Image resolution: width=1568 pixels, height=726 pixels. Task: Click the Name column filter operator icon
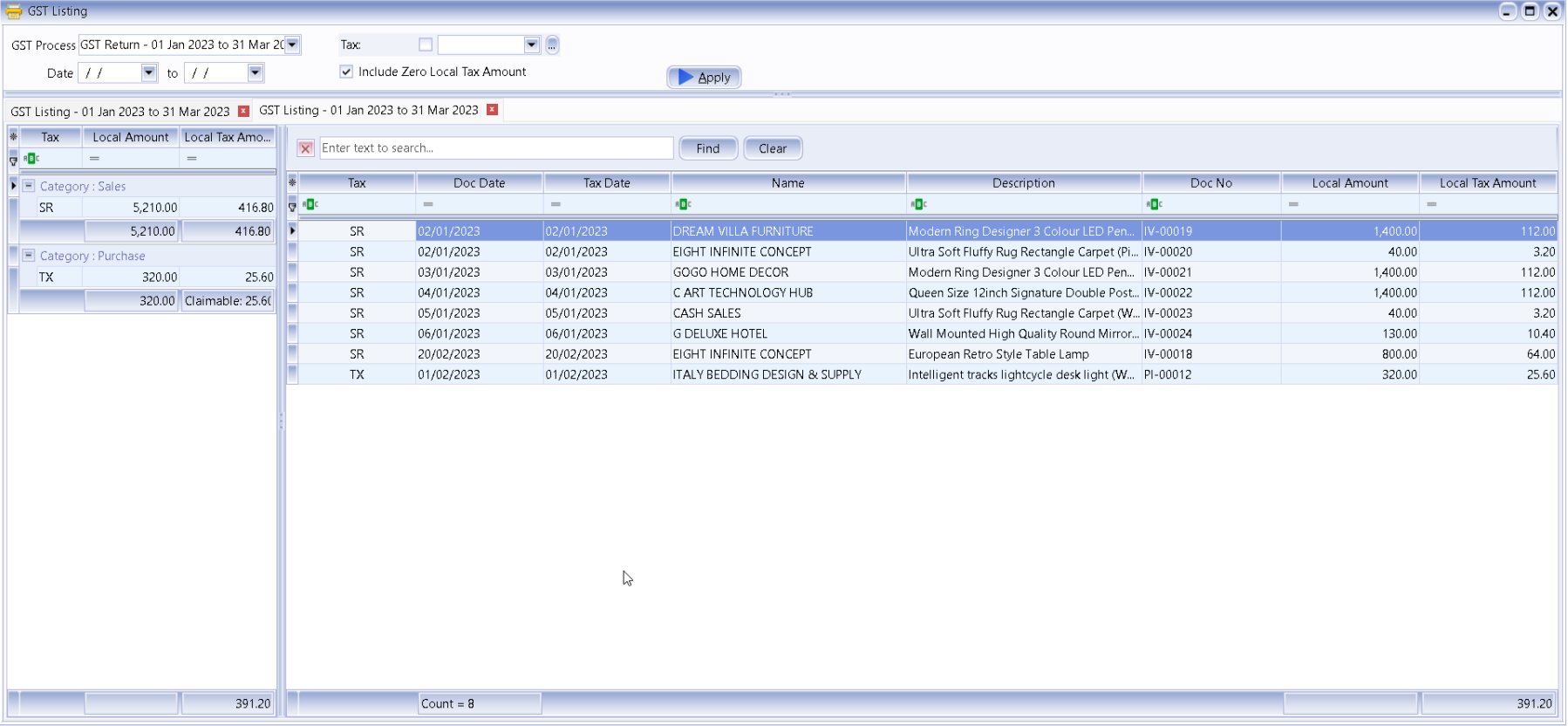coord(683,204)
